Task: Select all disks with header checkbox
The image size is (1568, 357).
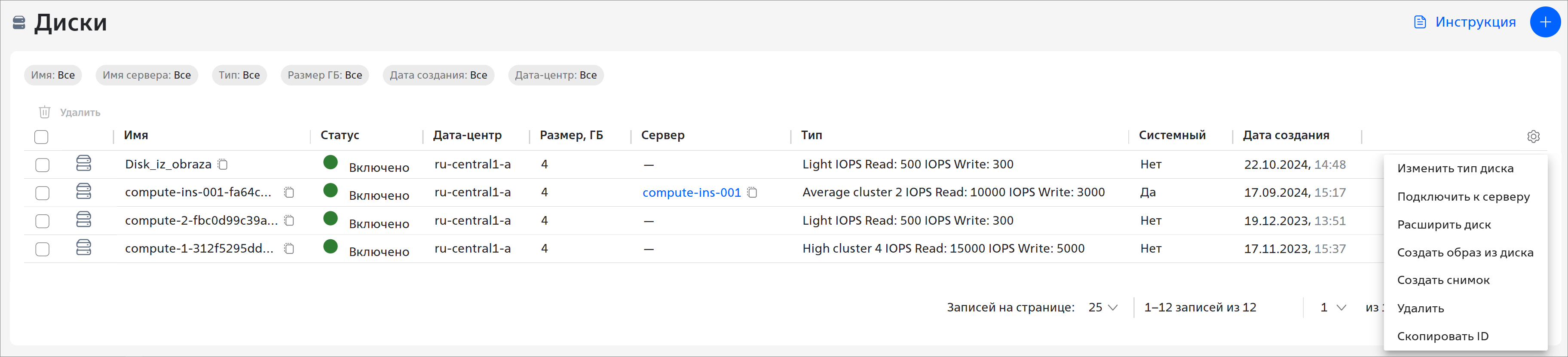Action: click(x=41, y=137)
